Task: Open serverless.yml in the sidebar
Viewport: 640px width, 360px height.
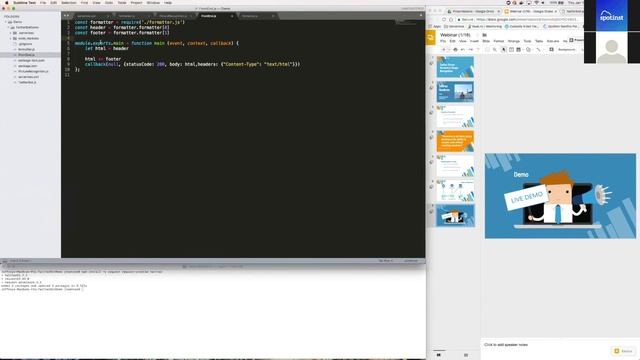Action: (x=29, y=77)
